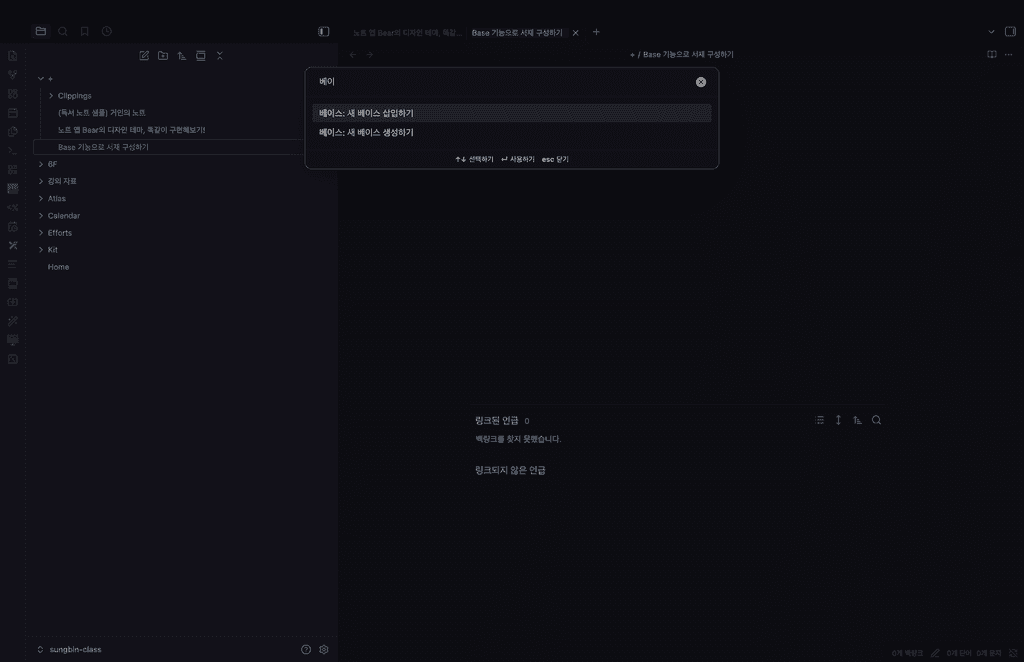Expand the Atlas folder
1024x662 pixels.
click(40, 198)
